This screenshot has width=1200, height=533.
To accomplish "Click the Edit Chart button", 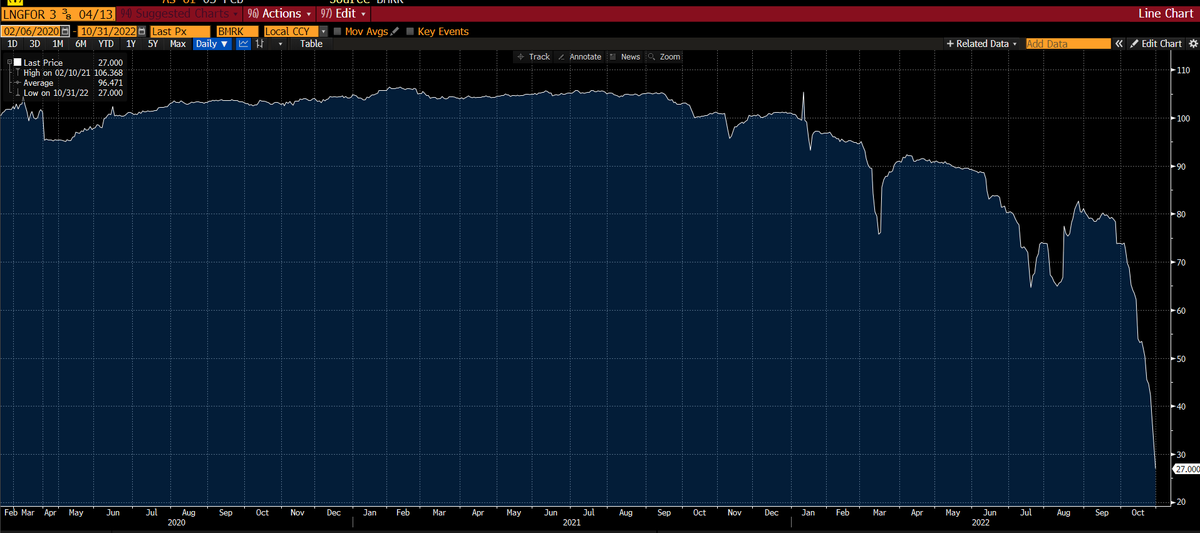I will tap(1156, 44).
